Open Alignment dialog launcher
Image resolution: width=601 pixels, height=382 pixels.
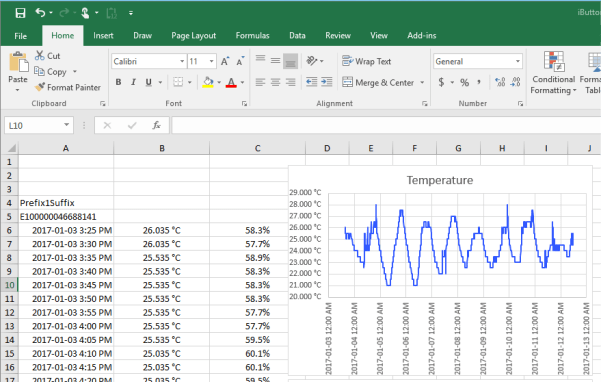pos(424,103)
